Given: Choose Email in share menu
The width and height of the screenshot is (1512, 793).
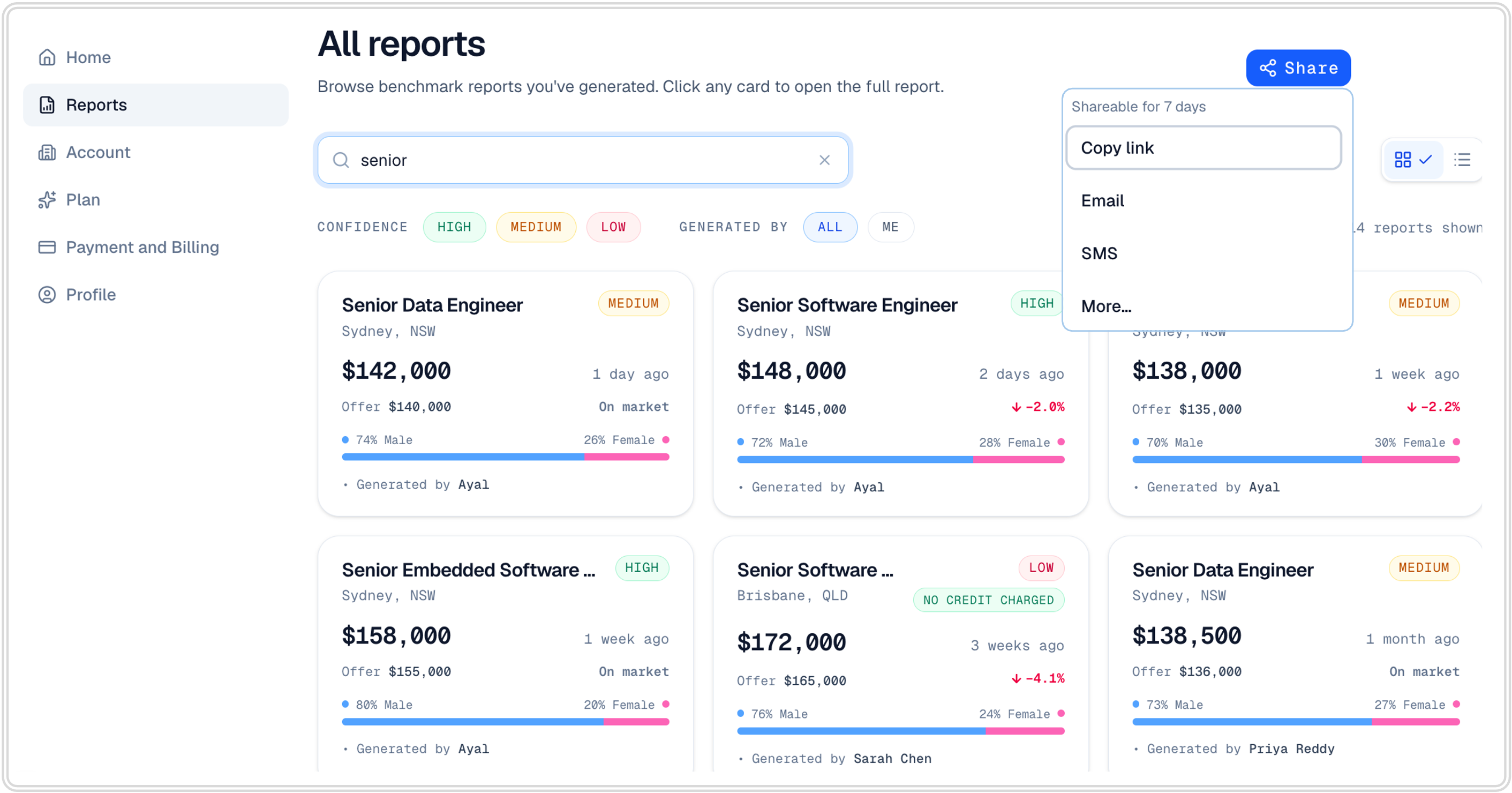Looking at the screenshot, I should pos(1203,201).
